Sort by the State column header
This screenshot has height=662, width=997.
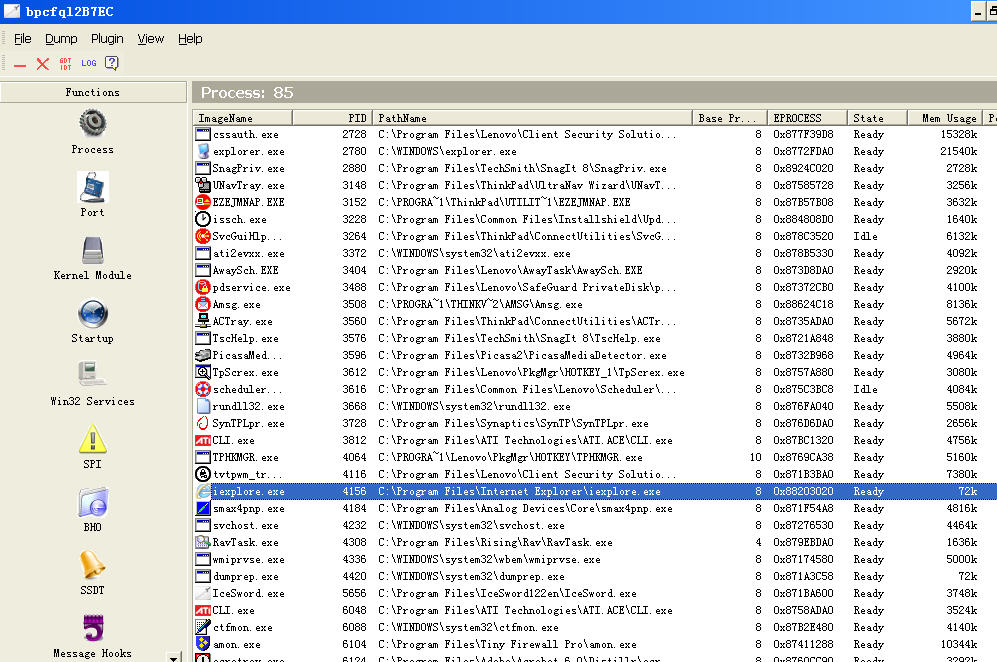[877, 118]
